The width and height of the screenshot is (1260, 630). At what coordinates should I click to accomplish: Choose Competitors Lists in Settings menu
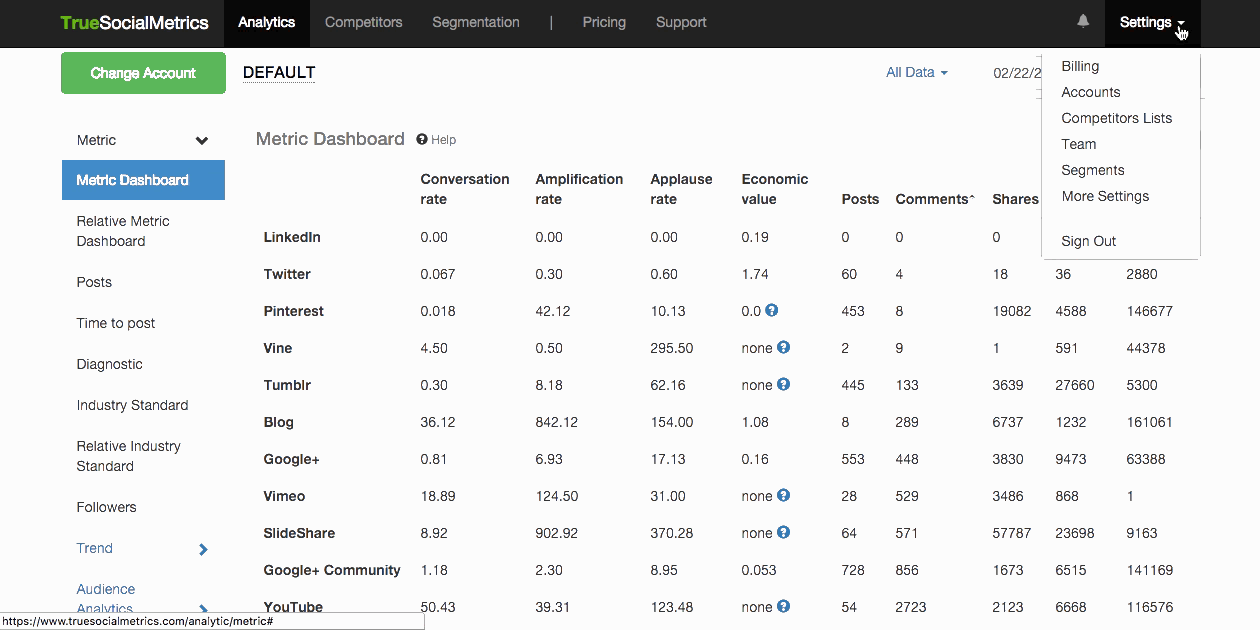1116,118
